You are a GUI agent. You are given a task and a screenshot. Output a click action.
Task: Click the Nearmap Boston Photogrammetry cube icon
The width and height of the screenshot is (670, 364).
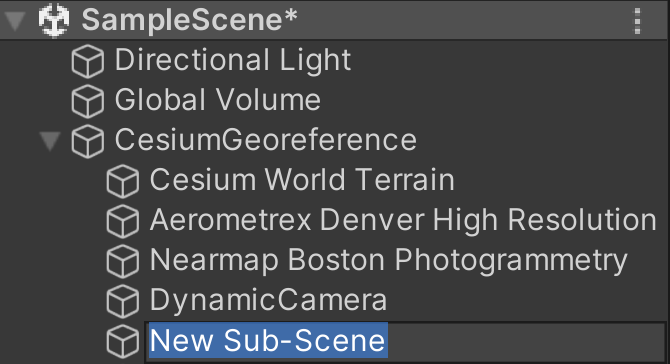[123, 261]
